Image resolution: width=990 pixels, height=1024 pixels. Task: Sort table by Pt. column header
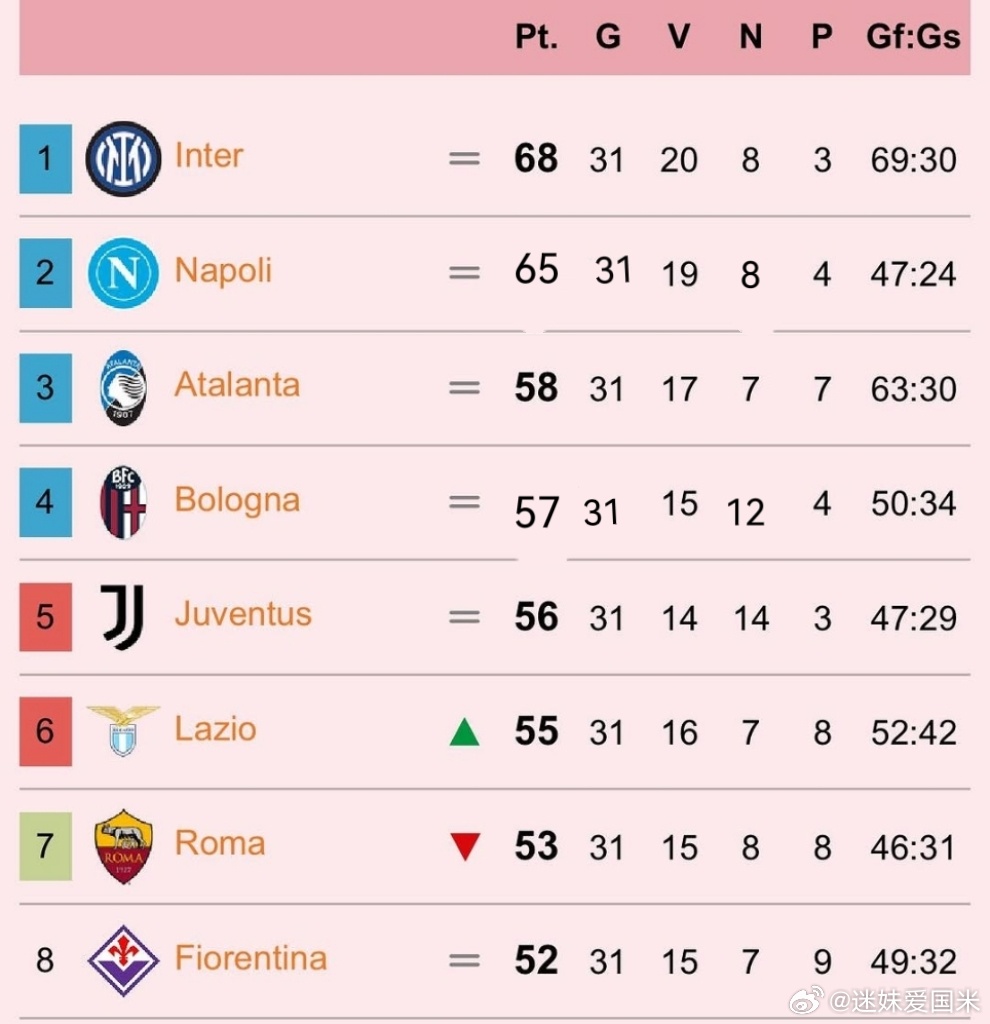pyautogui.click(x=536, y=37)
